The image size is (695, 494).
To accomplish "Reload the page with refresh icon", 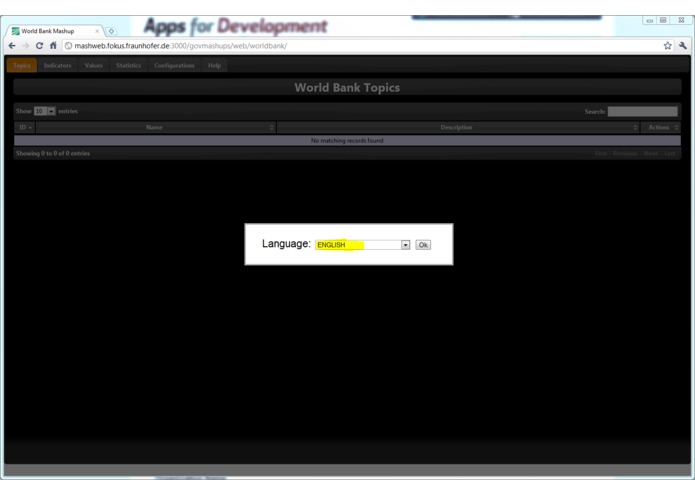I will pos(39,46).
